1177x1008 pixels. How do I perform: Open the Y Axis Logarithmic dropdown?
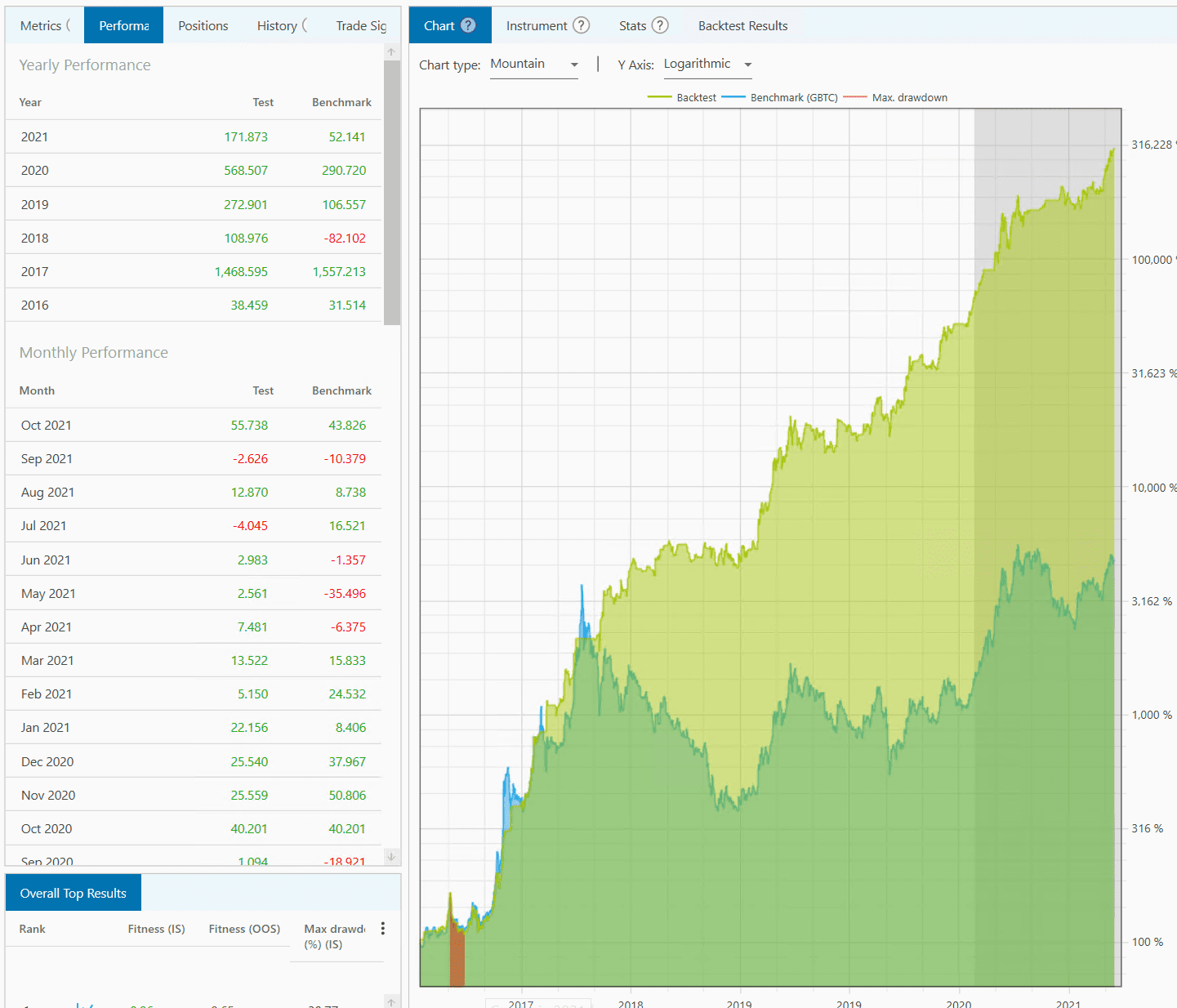pos(707,65)
